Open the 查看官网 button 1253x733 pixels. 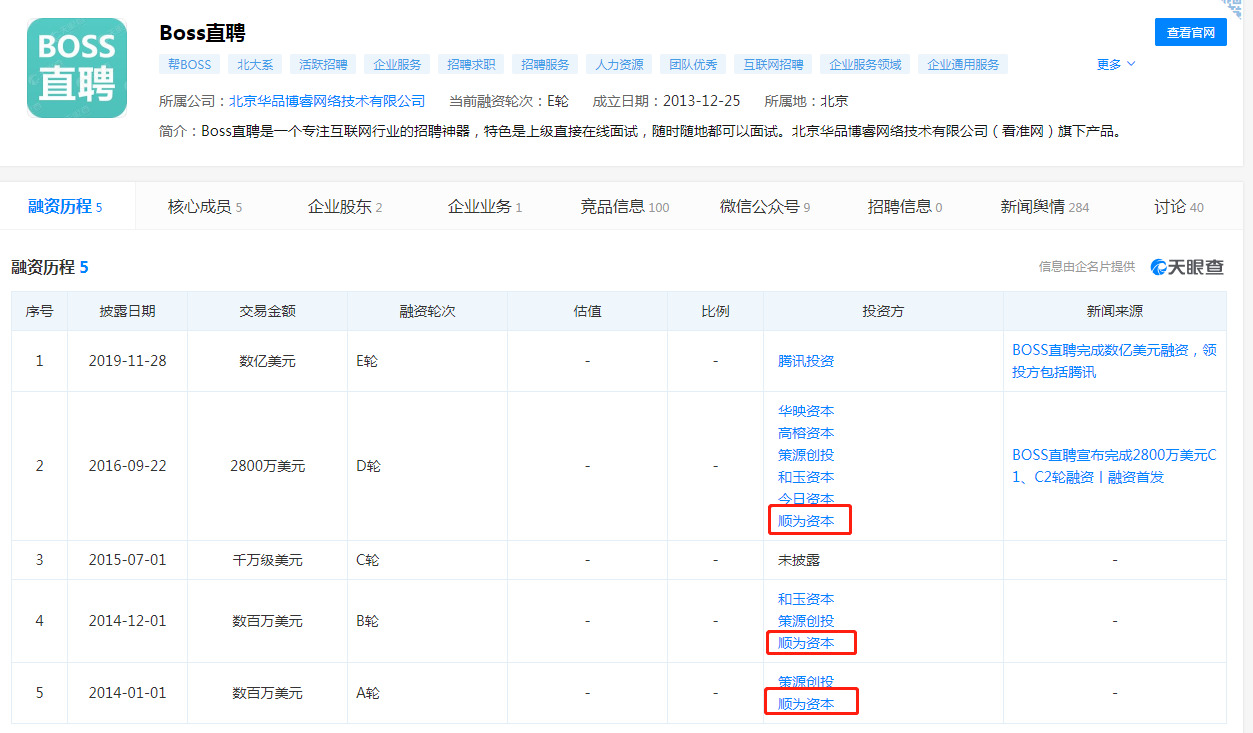click(x=1190, y=32)
